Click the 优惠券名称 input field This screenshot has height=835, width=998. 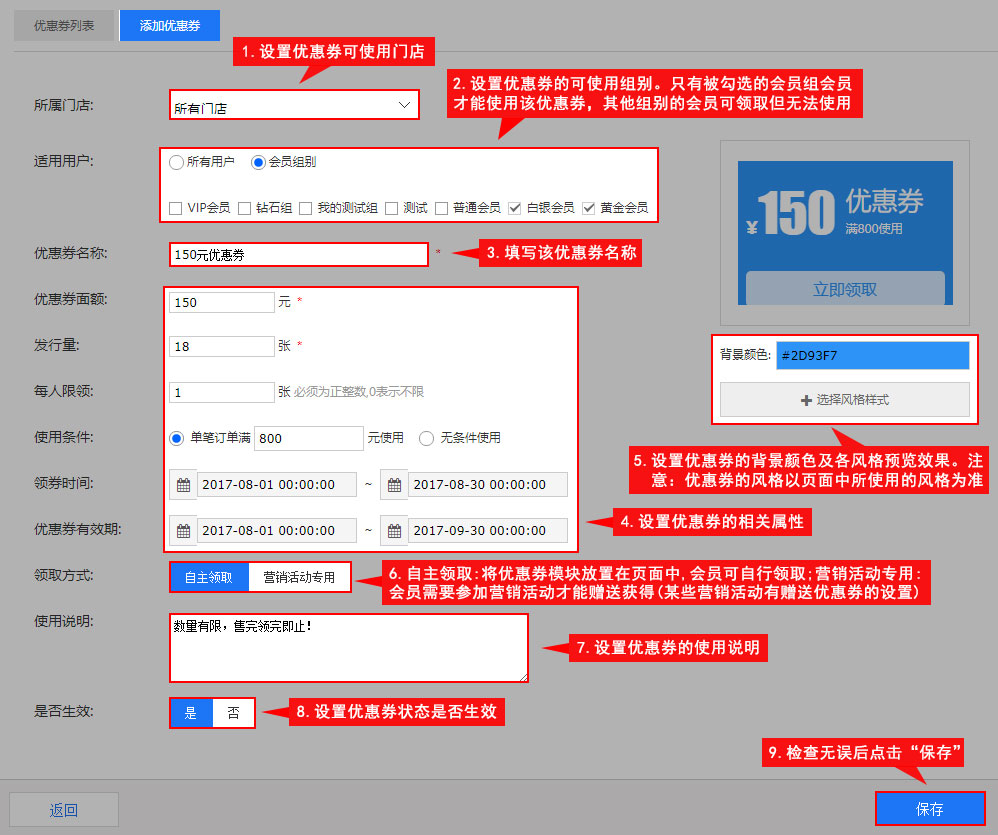coord(299,255)
